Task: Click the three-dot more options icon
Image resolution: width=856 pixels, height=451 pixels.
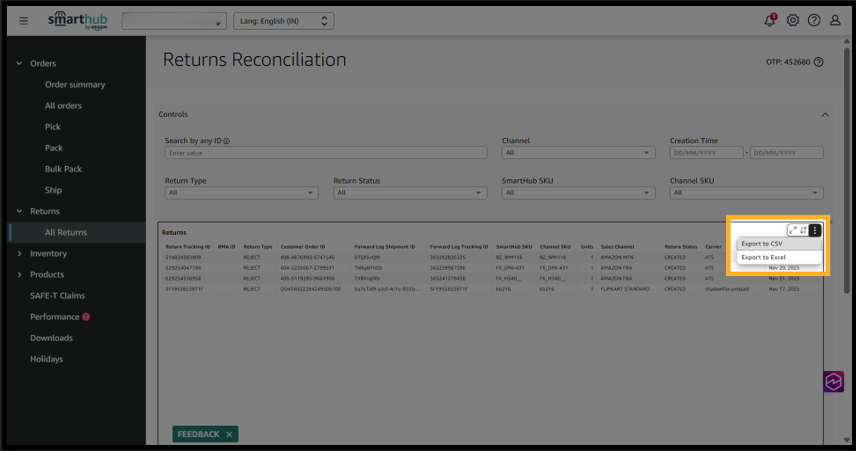Action: coord(816,230)
